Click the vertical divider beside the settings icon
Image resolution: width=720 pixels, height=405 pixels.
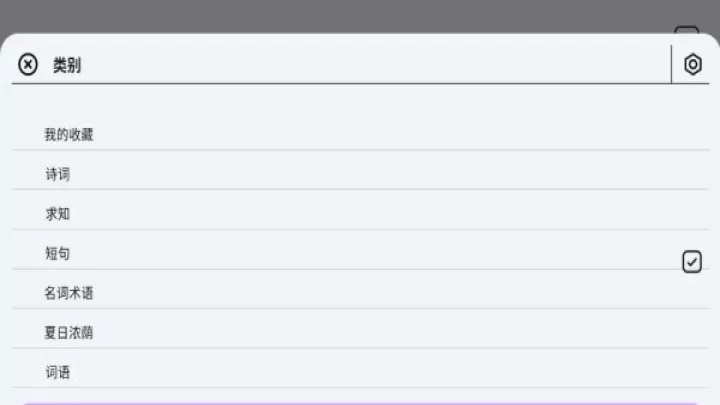pos(671,65)
